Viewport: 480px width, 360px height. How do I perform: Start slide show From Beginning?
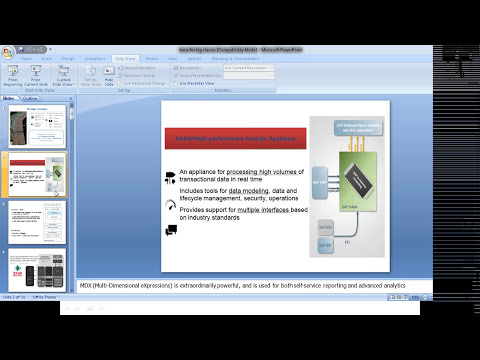point(13,76)
